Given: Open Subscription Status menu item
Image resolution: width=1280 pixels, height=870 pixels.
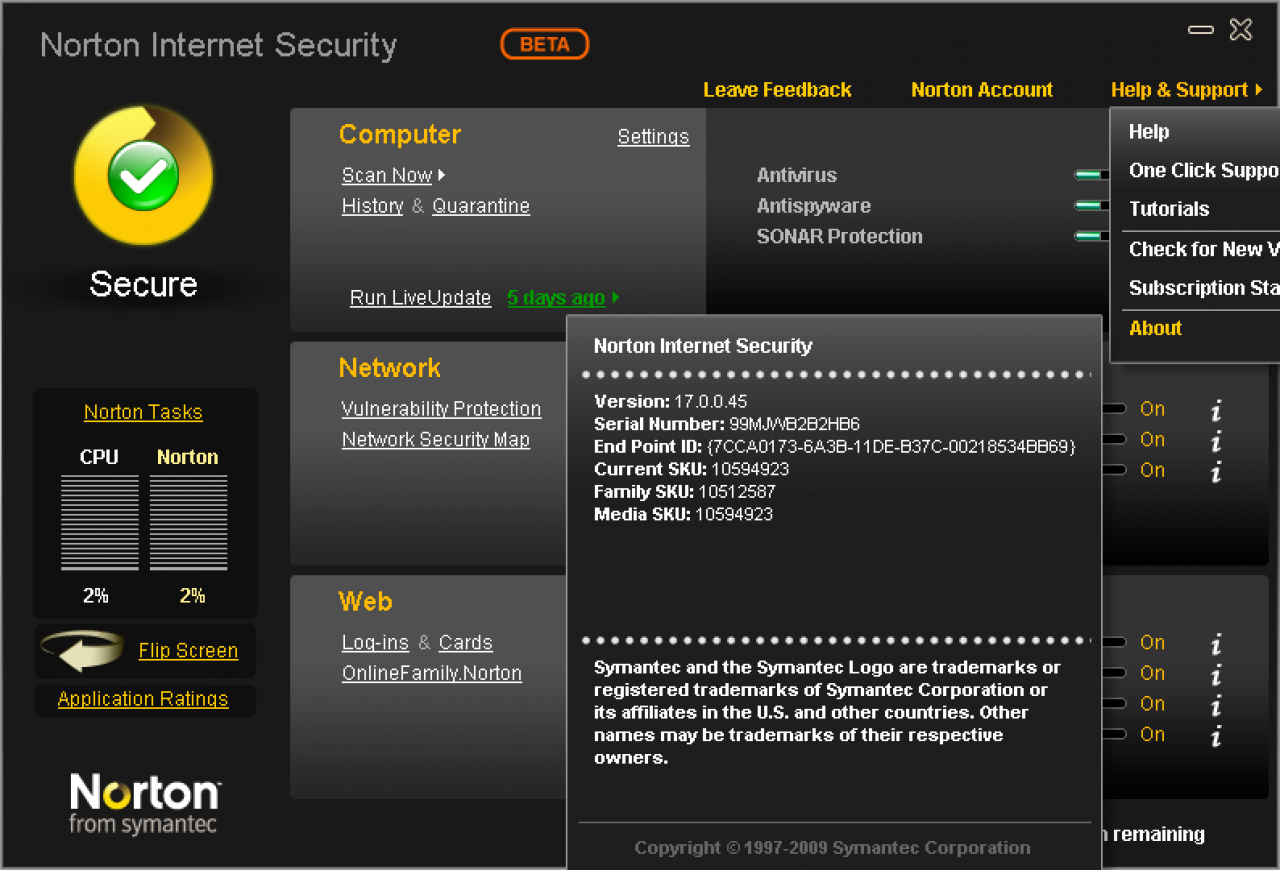Looking at the screenshot, I should coord(1204,288).
